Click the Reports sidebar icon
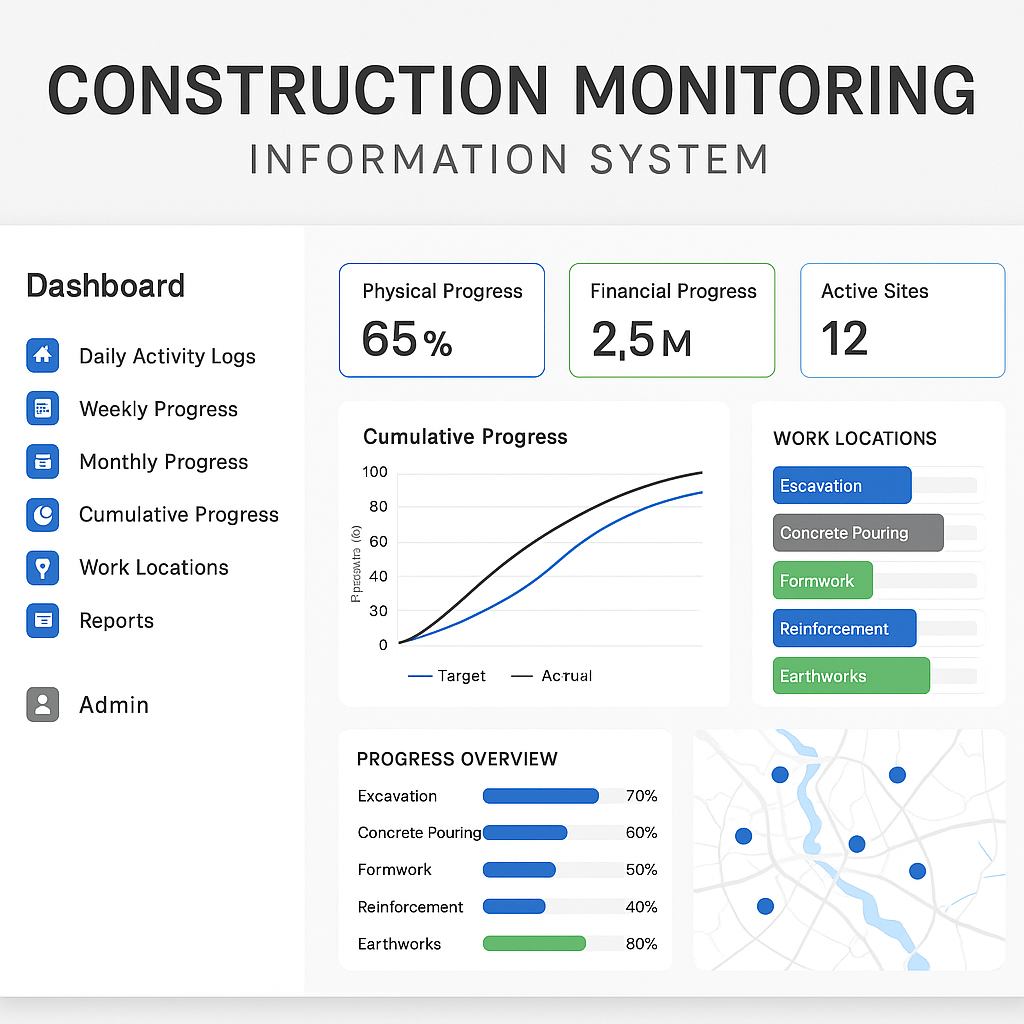The width and height of the screenshot is (1024, 1024). (42, 620)
